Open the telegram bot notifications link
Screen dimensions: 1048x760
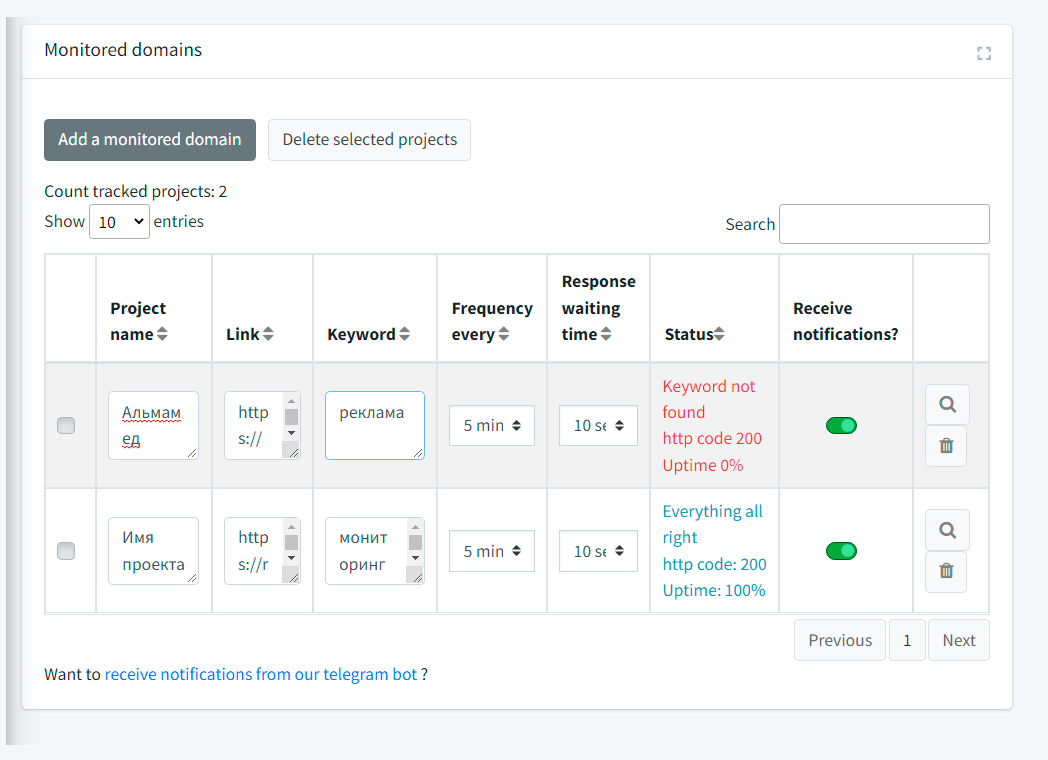[x=261, y=674]
